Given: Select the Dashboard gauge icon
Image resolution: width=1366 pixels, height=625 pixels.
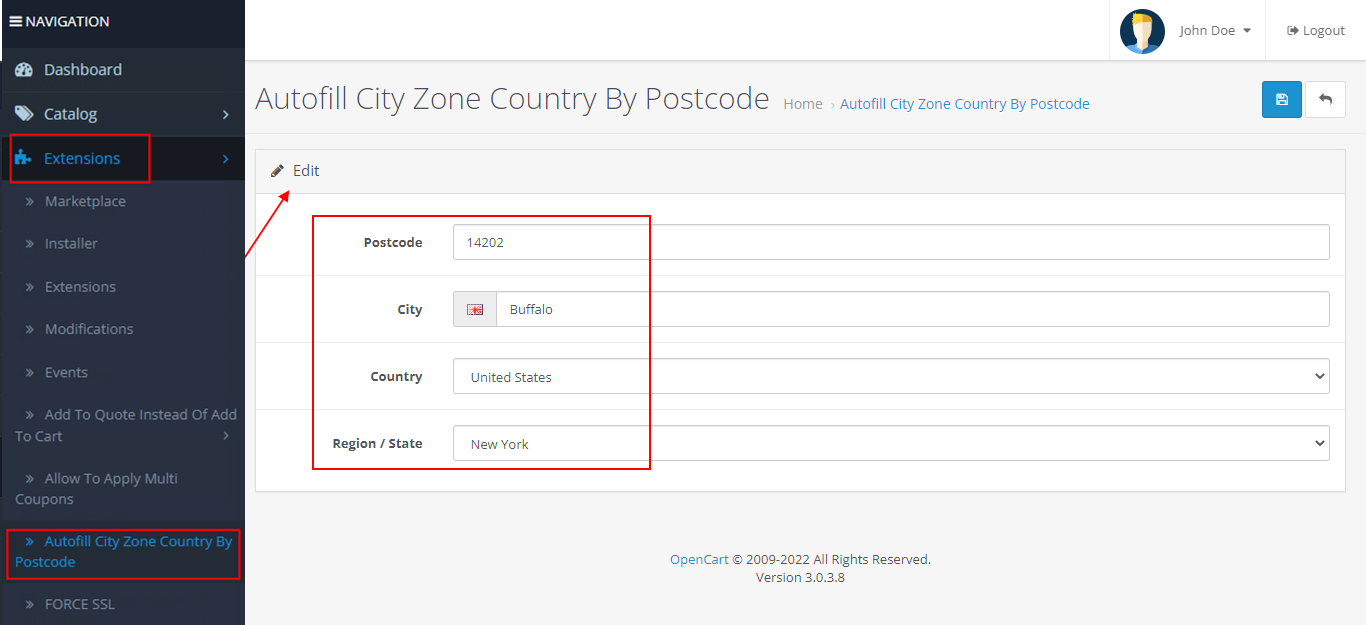Looking at the screenshot, I should point(24,69).
